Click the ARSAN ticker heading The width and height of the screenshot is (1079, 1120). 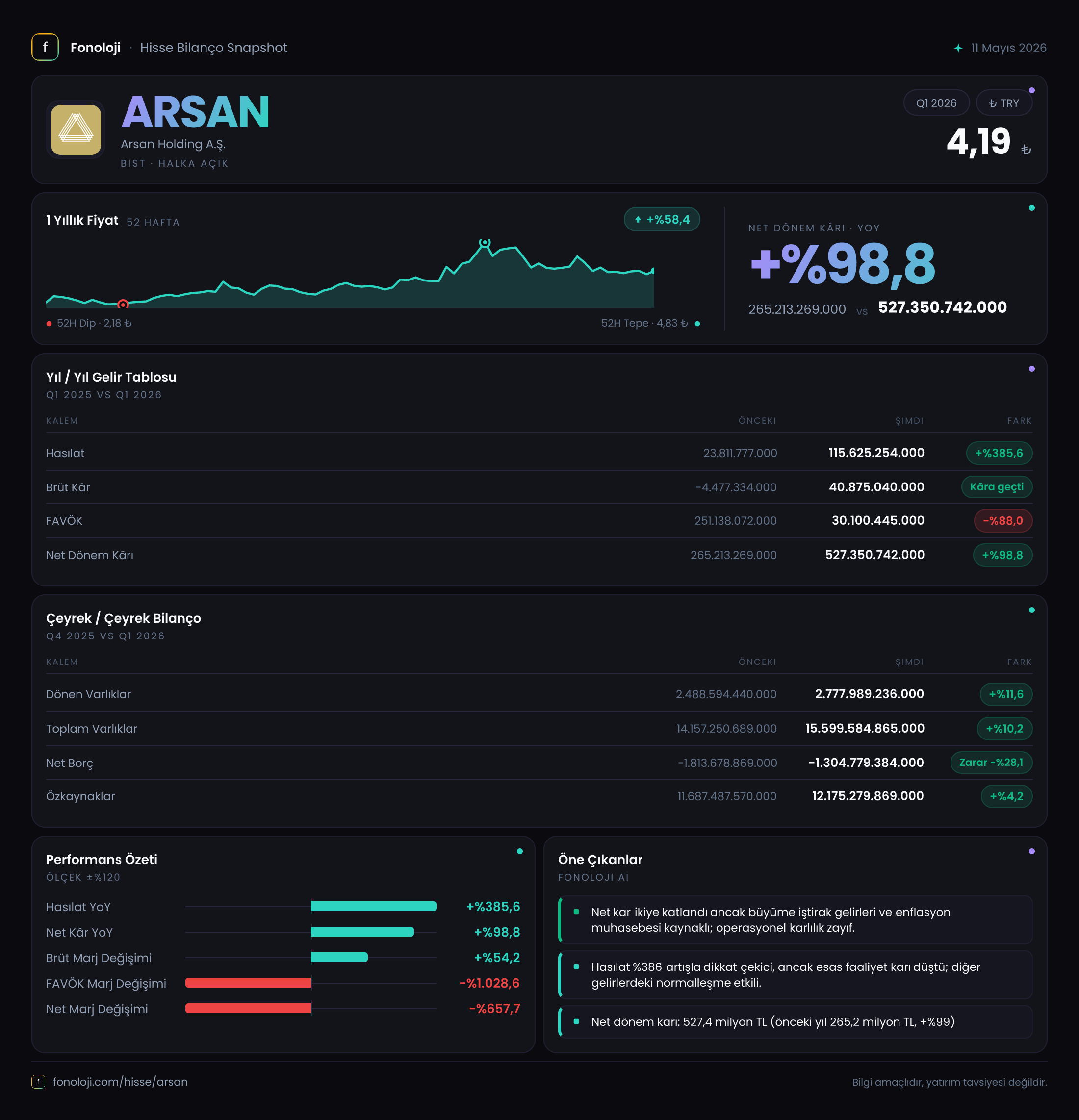click(195, 112)
